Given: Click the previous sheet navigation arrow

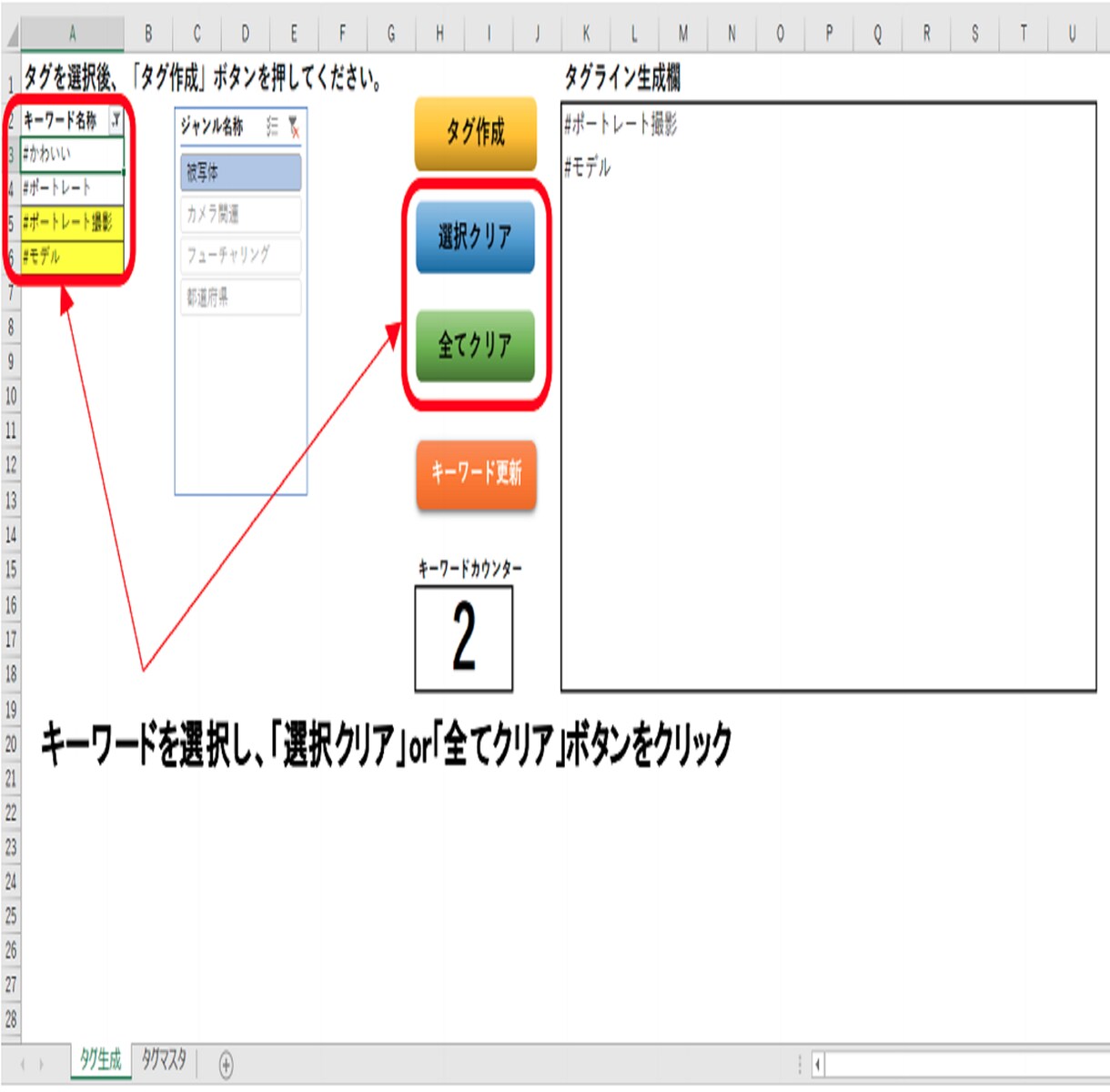Looking at the screenshot, I should (23, 1064).
